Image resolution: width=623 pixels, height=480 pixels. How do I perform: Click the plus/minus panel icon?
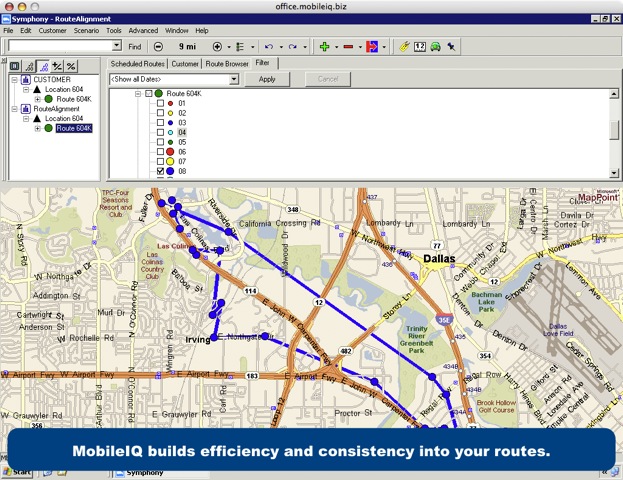(x=57, y=65)
